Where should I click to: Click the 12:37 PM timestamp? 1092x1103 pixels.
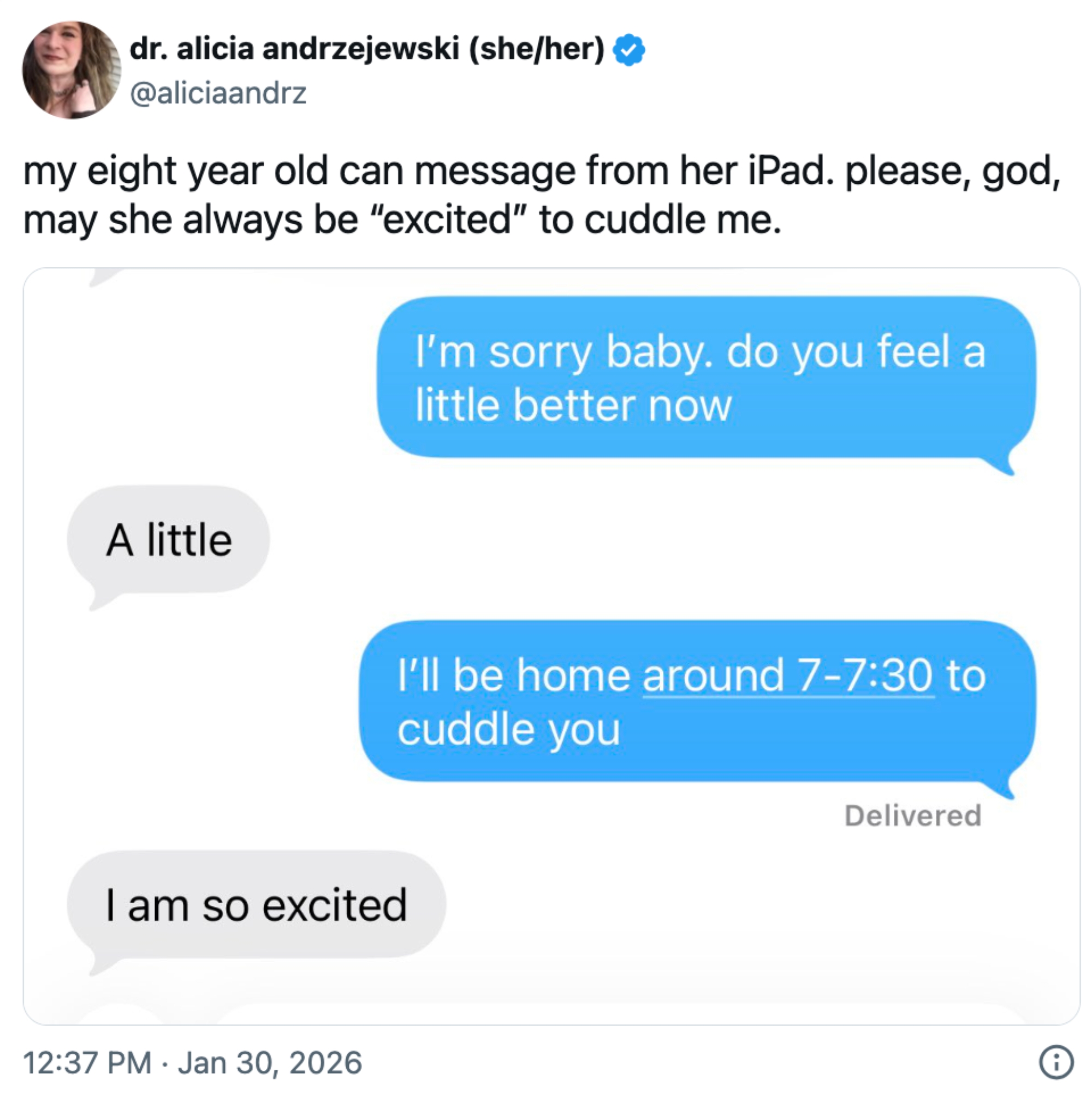pyautogui.click(x=87, y=1063)
